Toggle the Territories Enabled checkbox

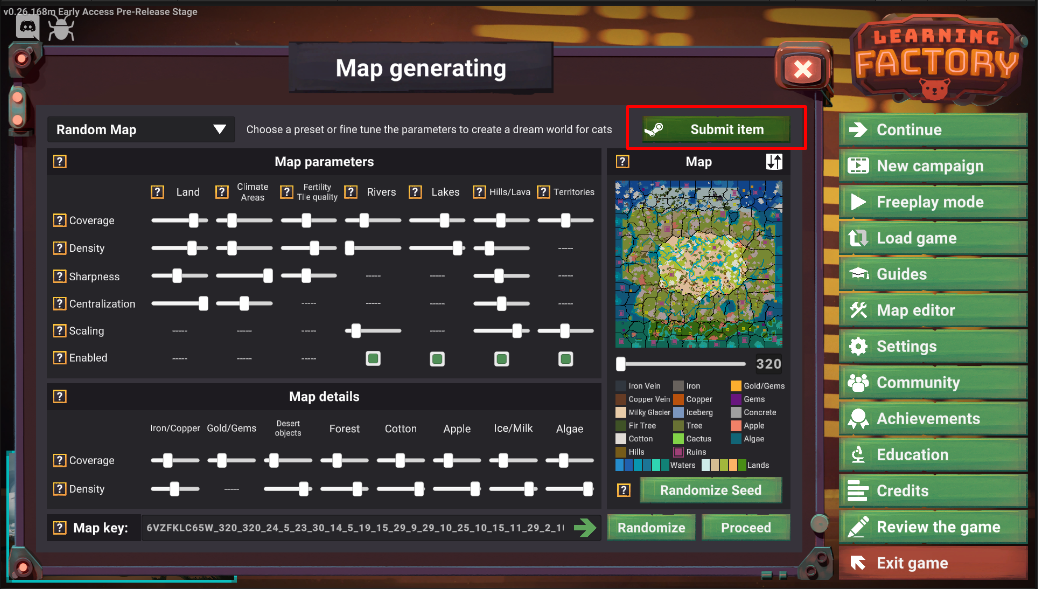pyautogui.click(x=565, y=359)
